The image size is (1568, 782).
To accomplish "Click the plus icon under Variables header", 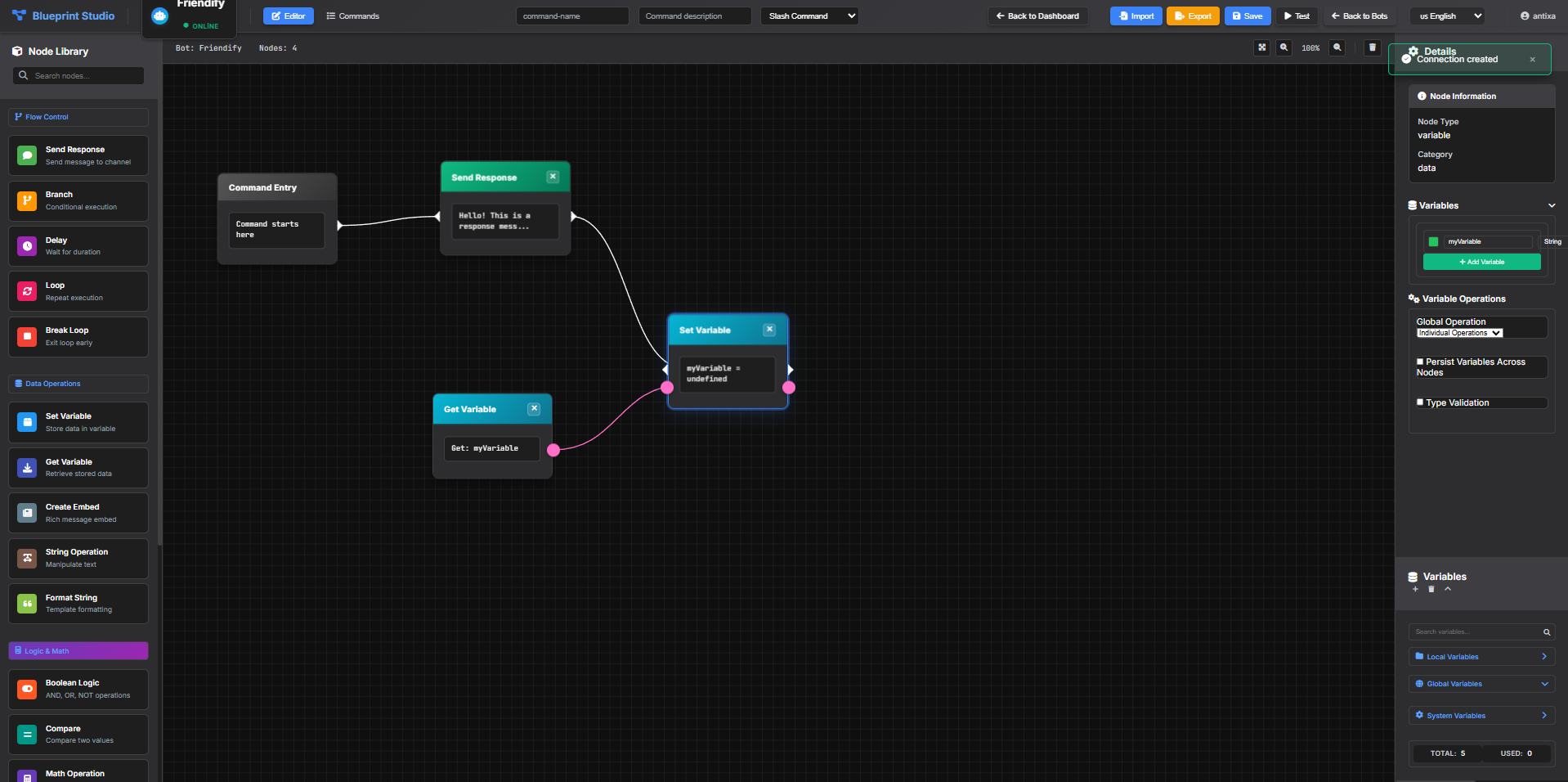I will [x=1415, y=589].
